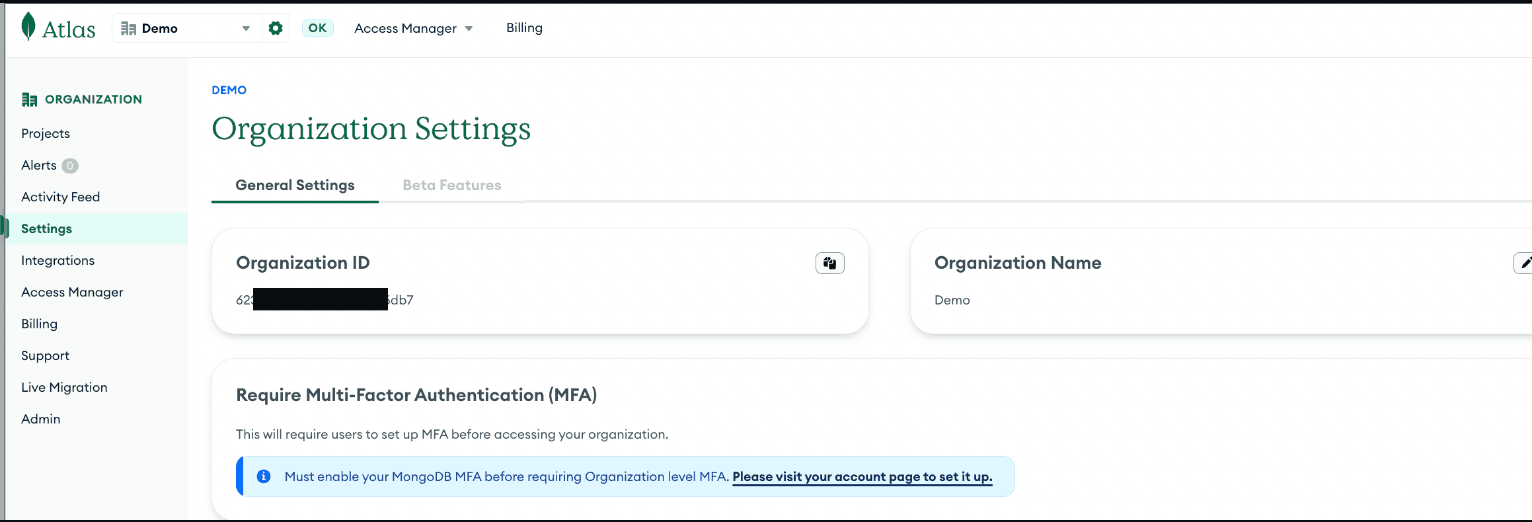Screen dimensions: 1532x522
Task: Switch to the Beta Features tab
Action: [x=452, y=185]
